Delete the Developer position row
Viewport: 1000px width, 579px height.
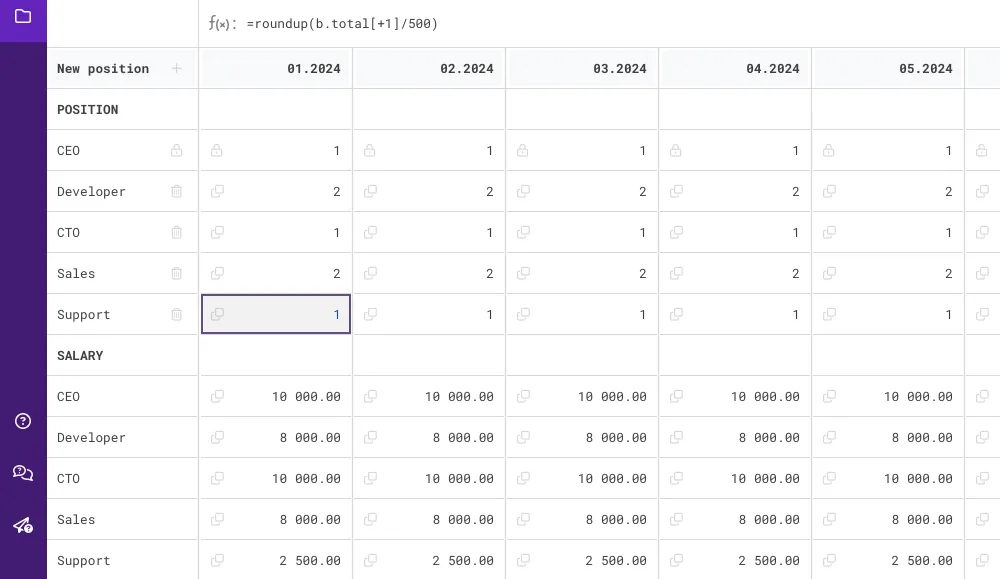pyautogui.click(x=177, y=192)
